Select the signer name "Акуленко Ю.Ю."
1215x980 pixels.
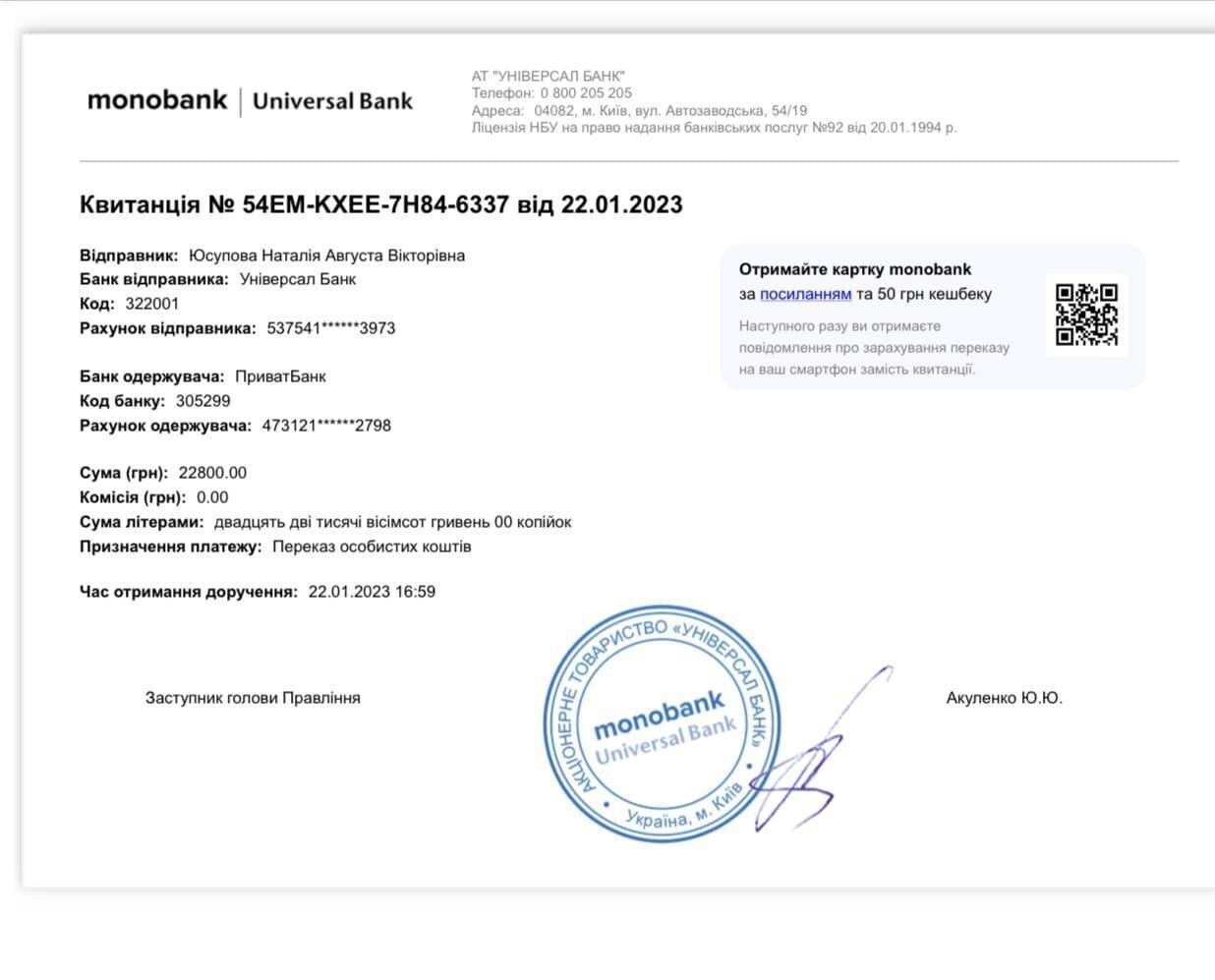(1005, 698)
